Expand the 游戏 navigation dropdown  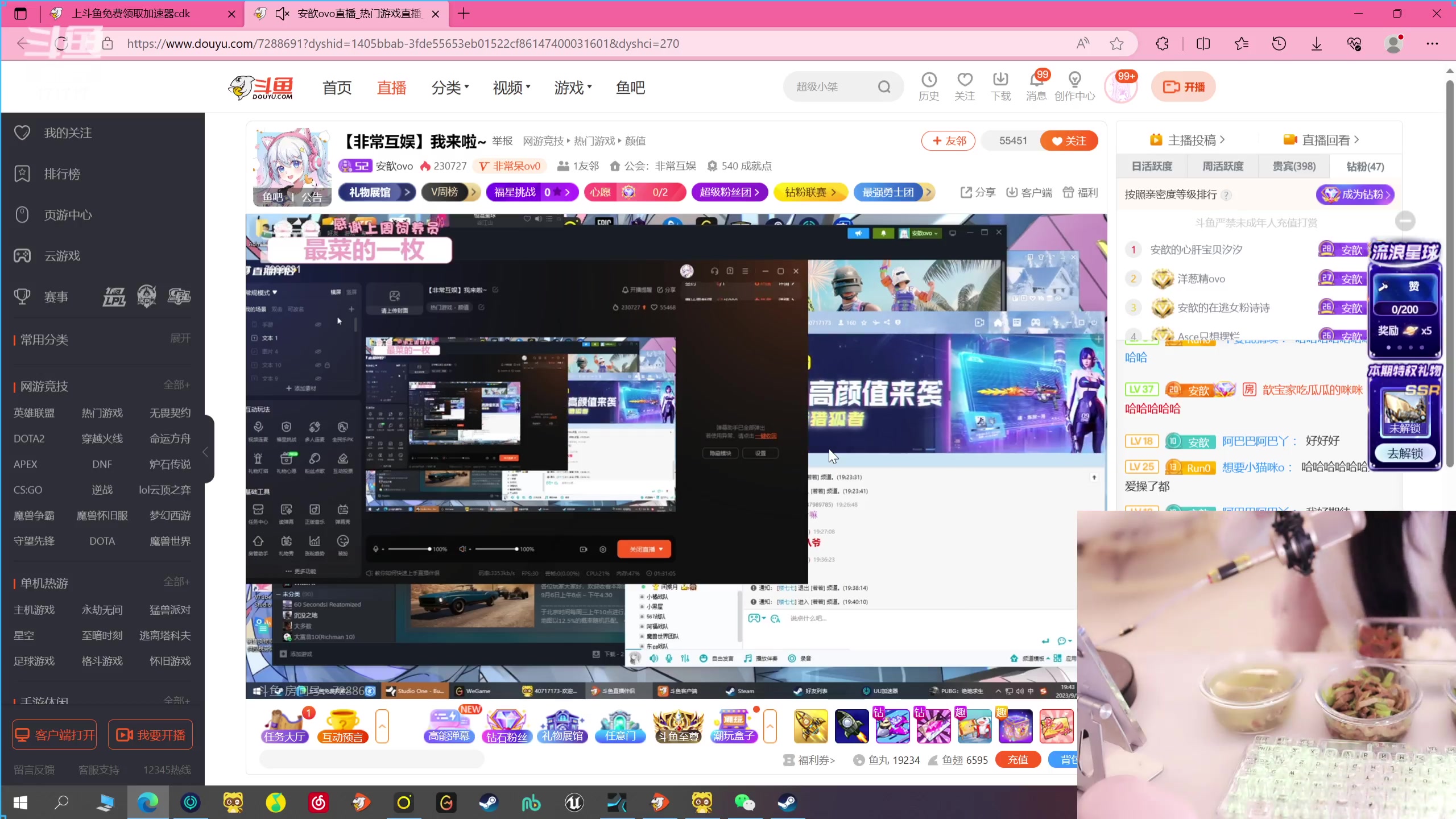pyautogui.click(x=572, y=86)
